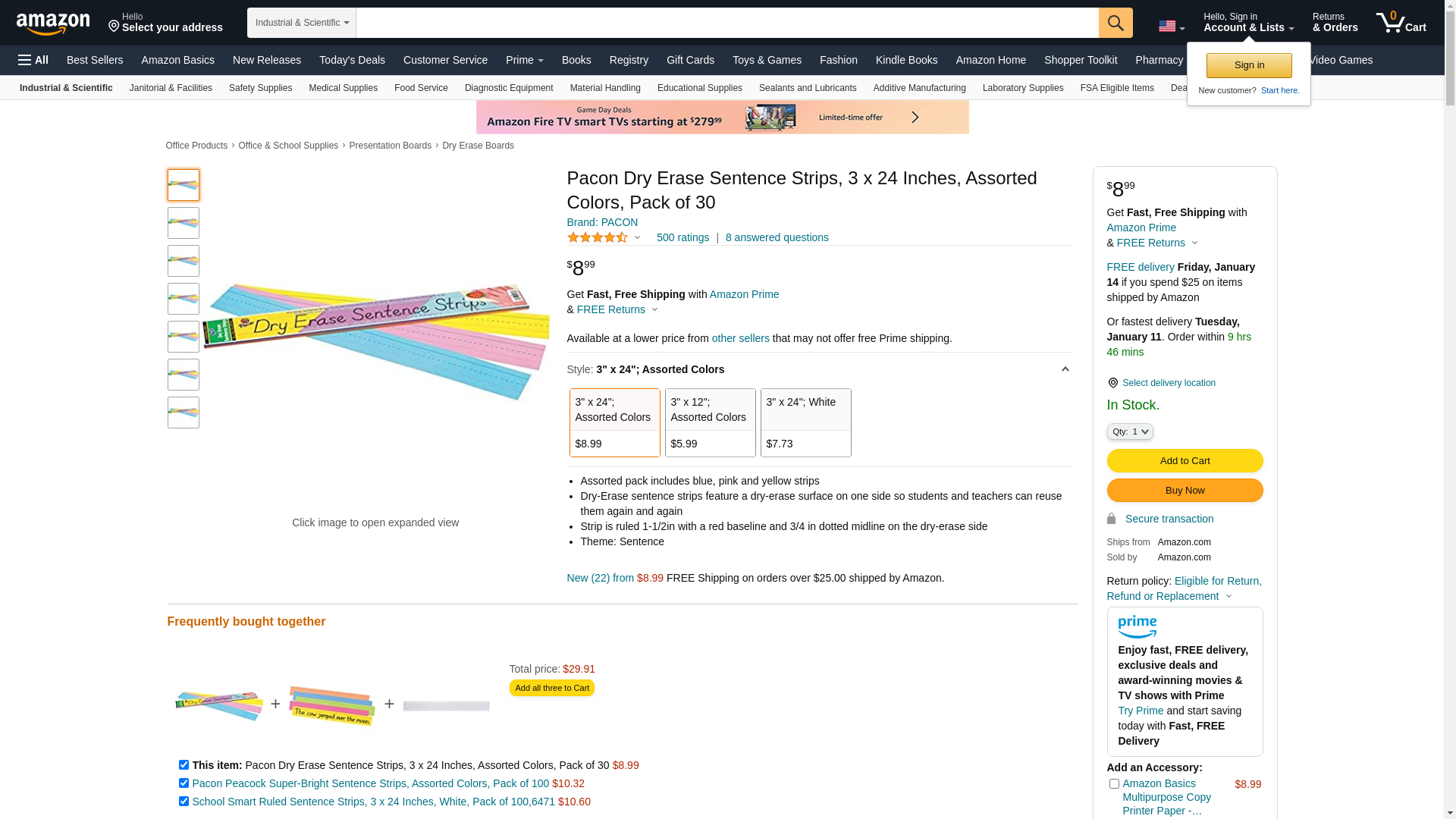Click the search magnifier button

point(1115,23)
